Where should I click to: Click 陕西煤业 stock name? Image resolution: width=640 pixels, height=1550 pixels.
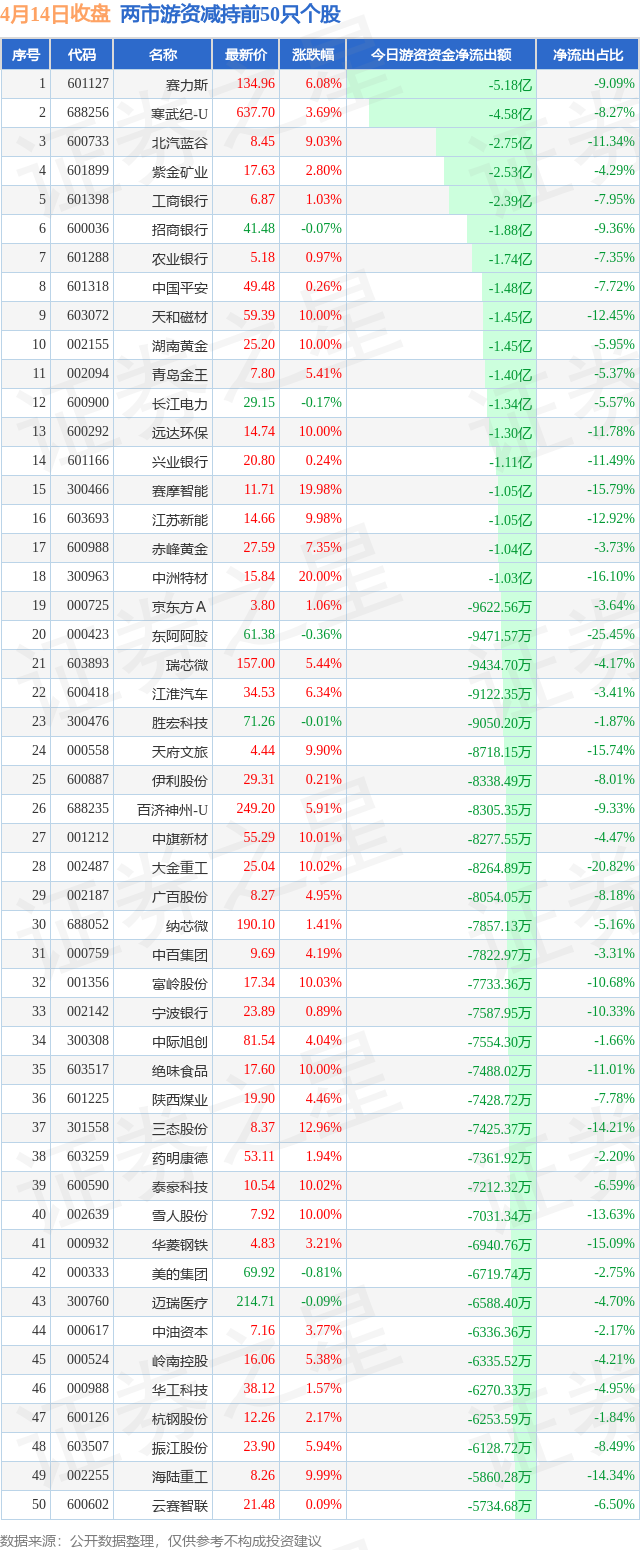180,1100
